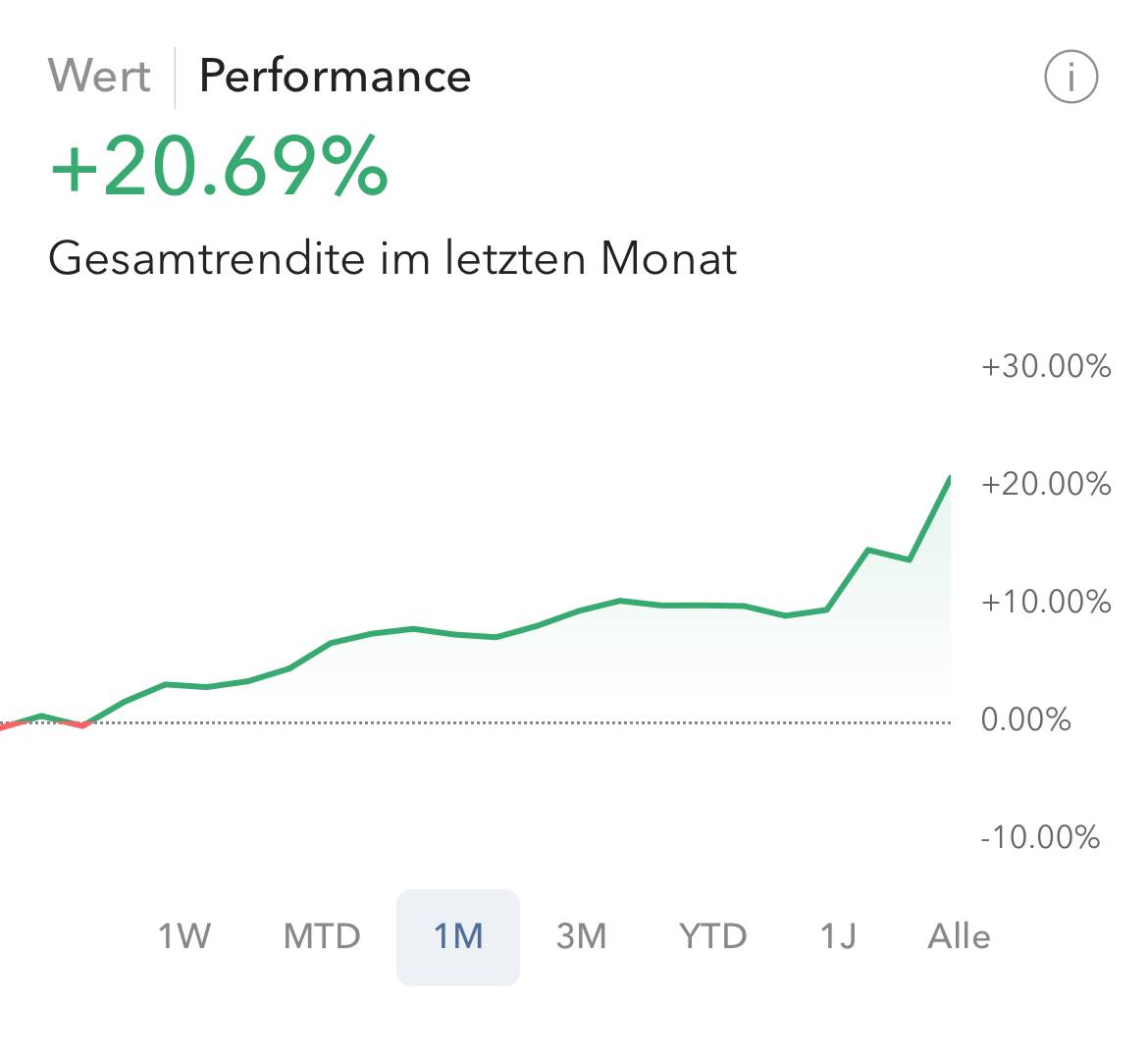Select the 1W time range
This screenshot has height=1061, width=1148.
[x=184, y=936]
